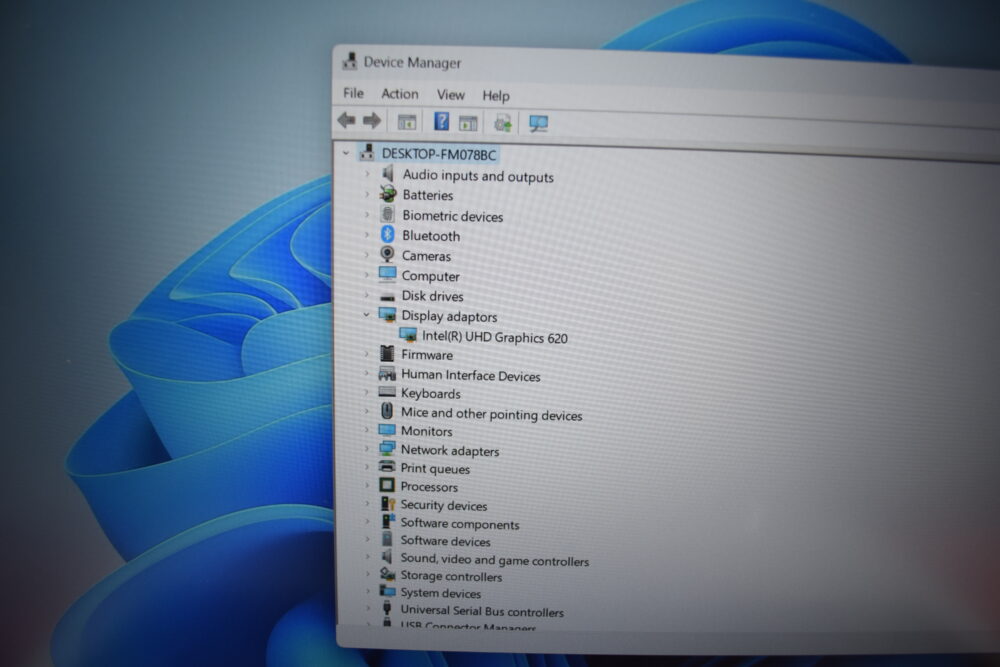The width and height of the screenshot is (1000, 667).
Task: Select the System devices label
Action: 441,593
